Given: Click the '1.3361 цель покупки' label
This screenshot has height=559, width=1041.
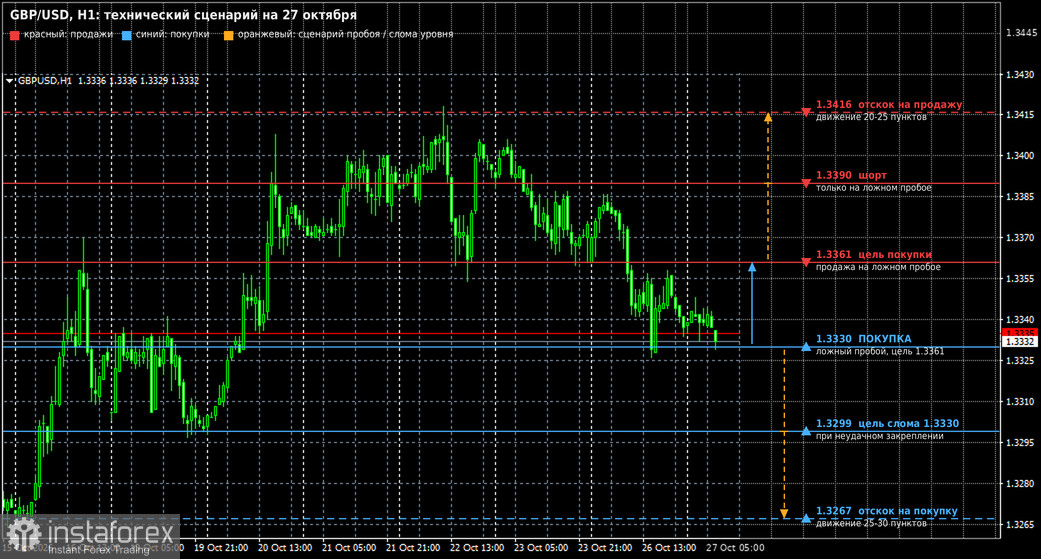Looking at the screenshot, I should (874, 254).
